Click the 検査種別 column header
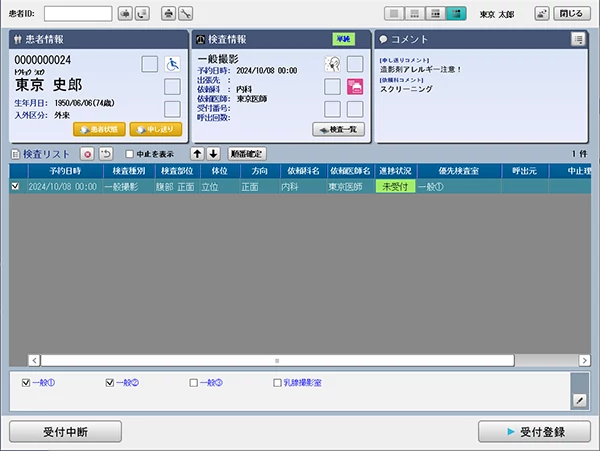The width and height of the screenshot is (600, 451). (x=129, y=171)
